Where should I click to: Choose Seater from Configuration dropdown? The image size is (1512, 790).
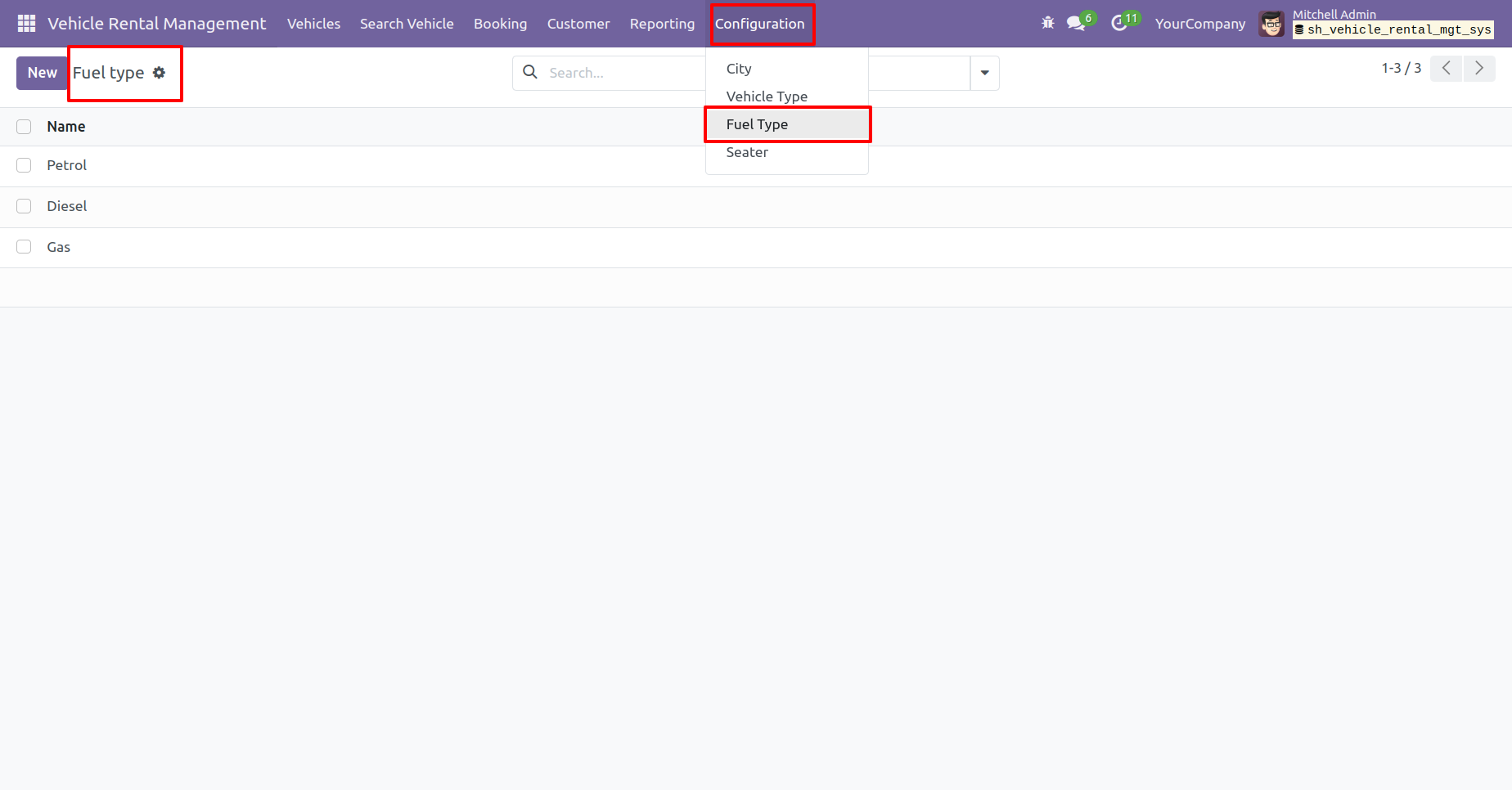point(787,152)
